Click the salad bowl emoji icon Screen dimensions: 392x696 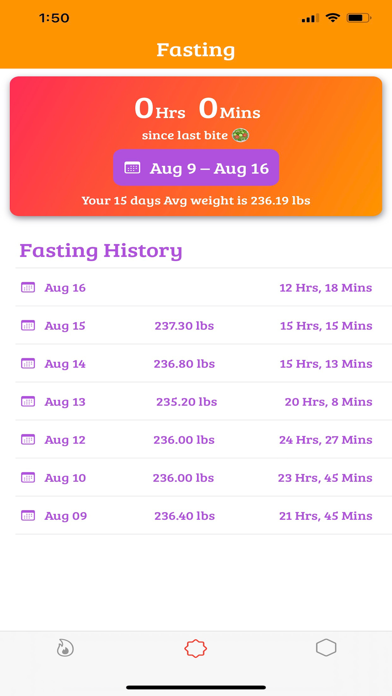point(241,135)
